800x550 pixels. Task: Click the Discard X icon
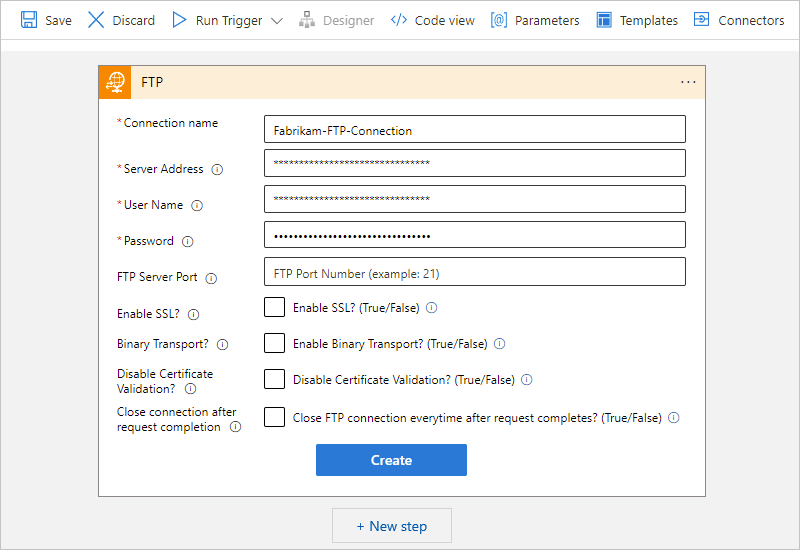tap(96, 20)
